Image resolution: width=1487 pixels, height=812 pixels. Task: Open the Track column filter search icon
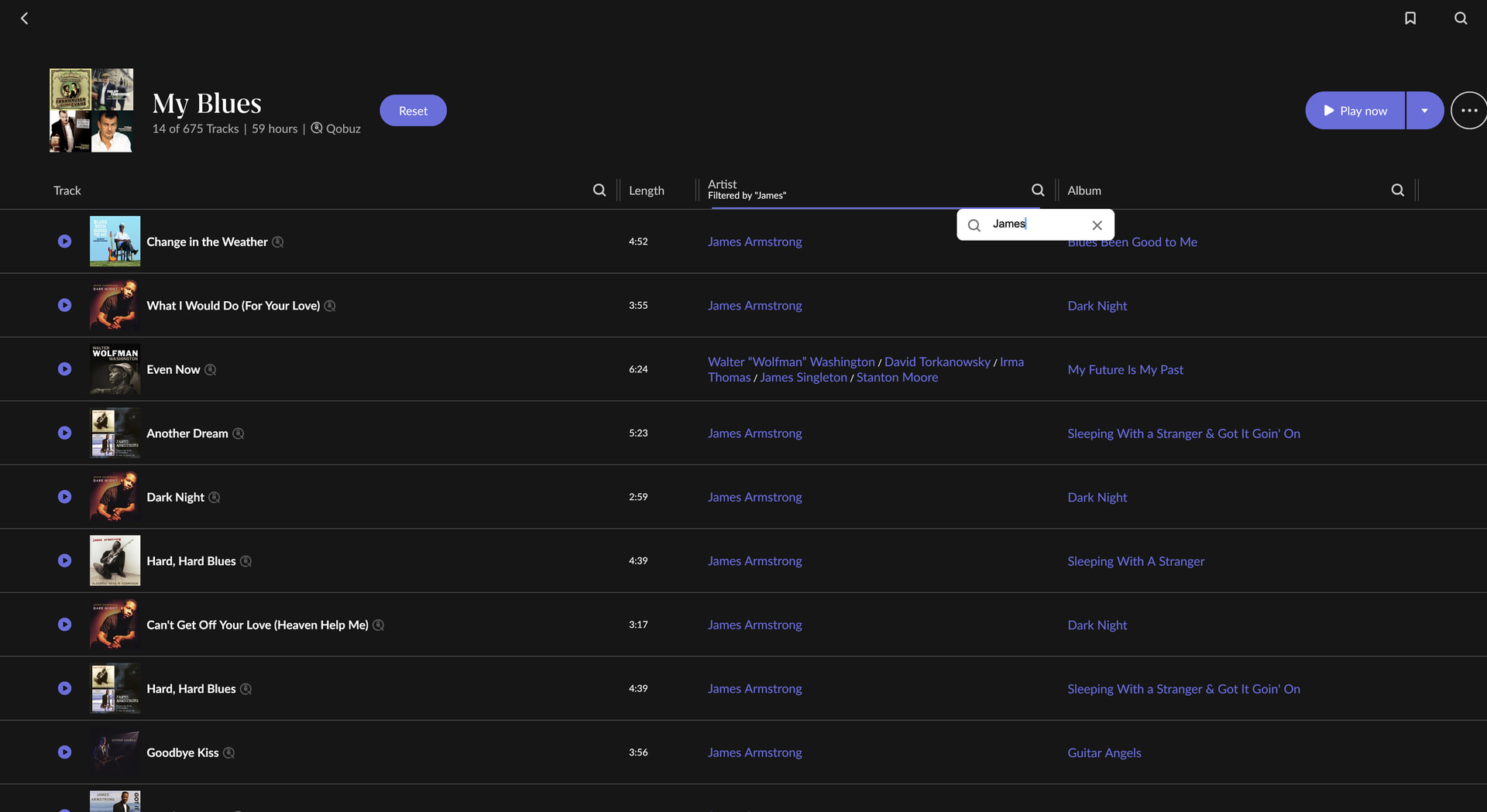pos(599,190)
